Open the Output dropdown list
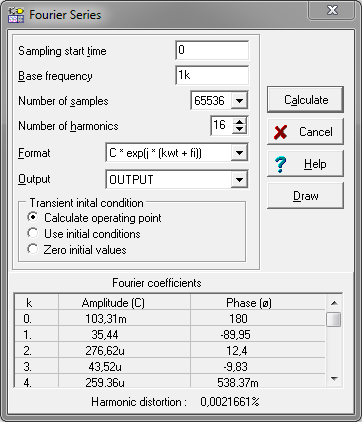 [x=239, y=180]
